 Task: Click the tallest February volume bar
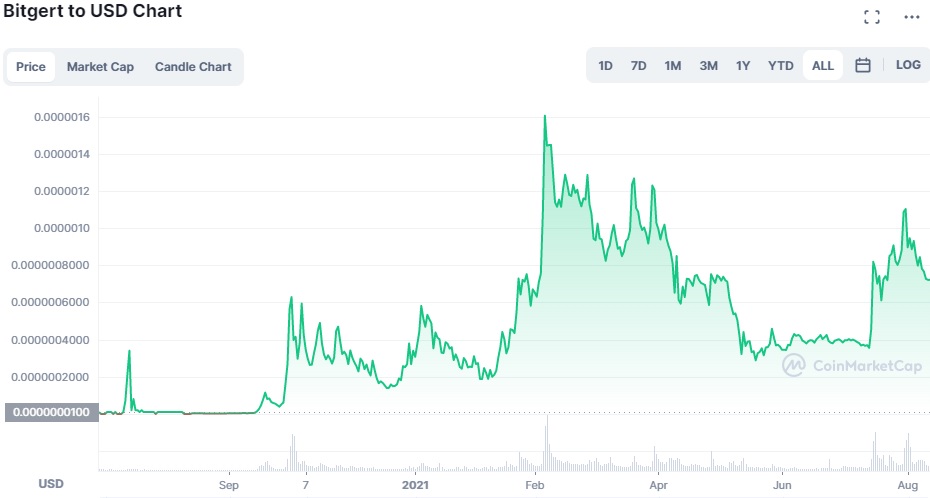tap(547, 443)
